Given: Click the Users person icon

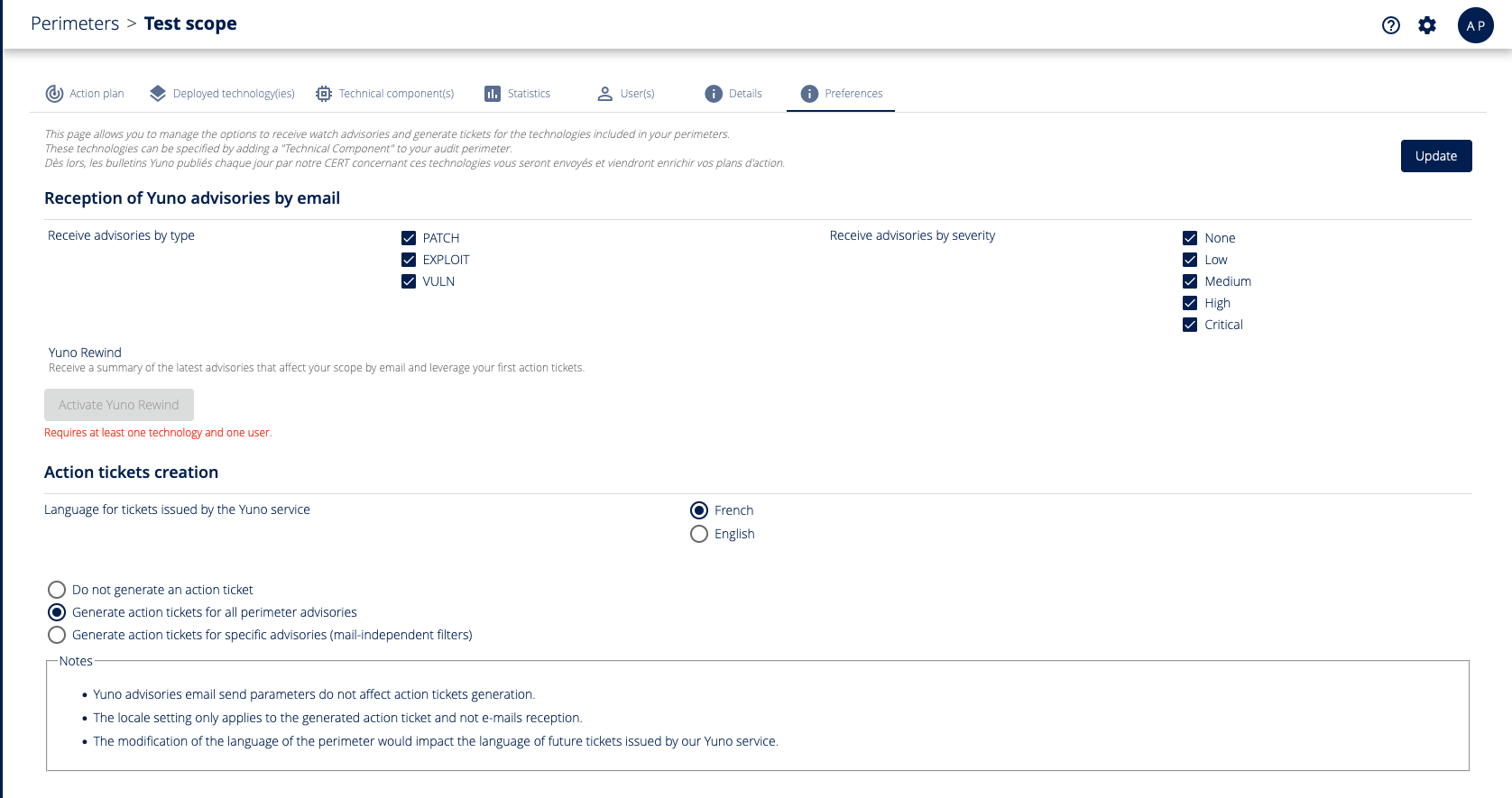Looking at the screenshot, I should [605, 94].
